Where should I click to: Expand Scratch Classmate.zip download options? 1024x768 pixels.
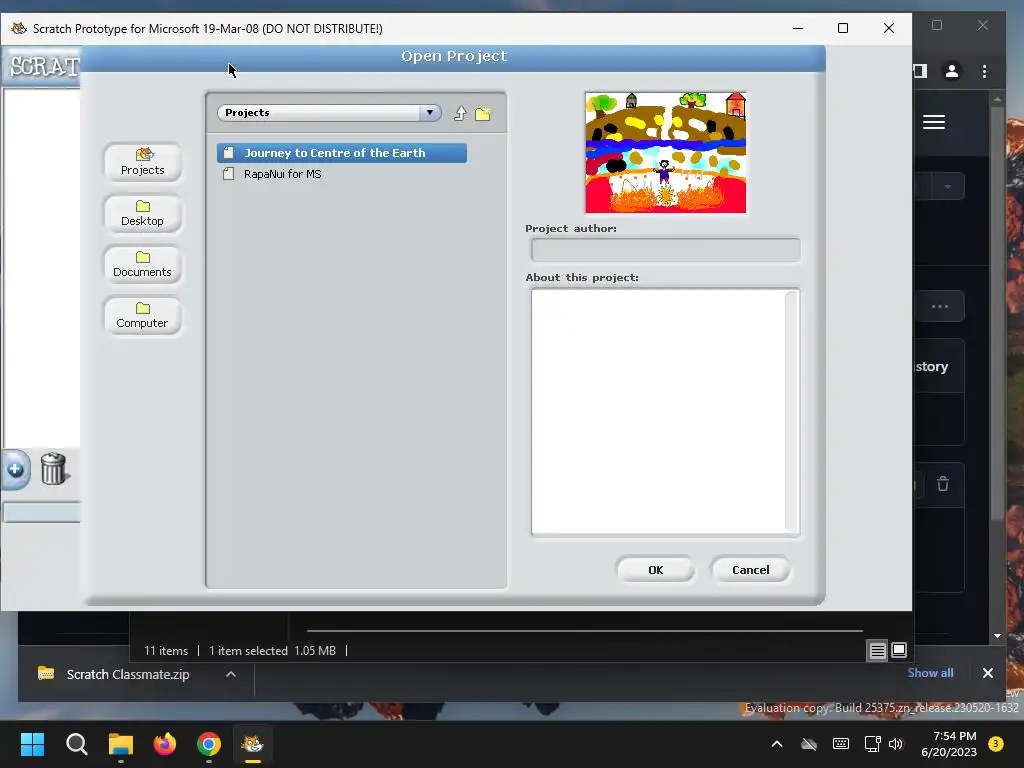[x=231, y=674]
